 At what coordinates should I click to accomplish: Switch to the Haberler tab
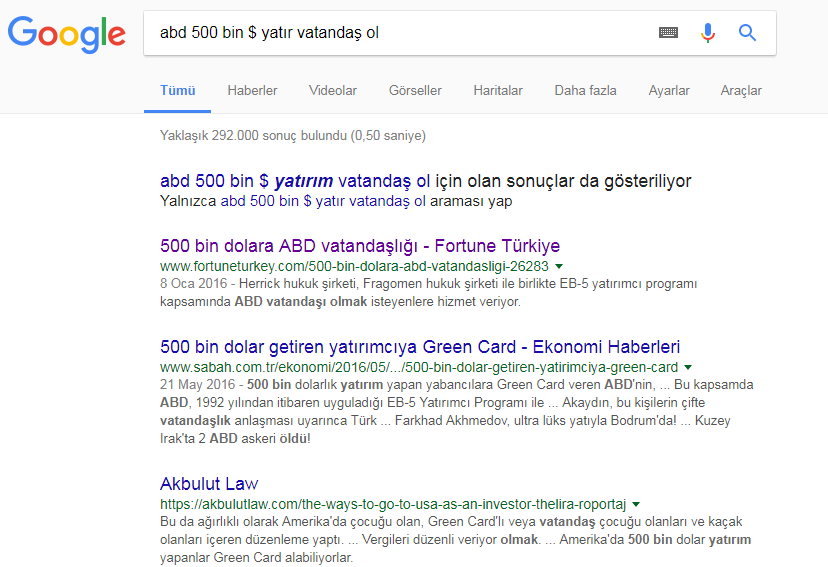[x=252, y=90]
